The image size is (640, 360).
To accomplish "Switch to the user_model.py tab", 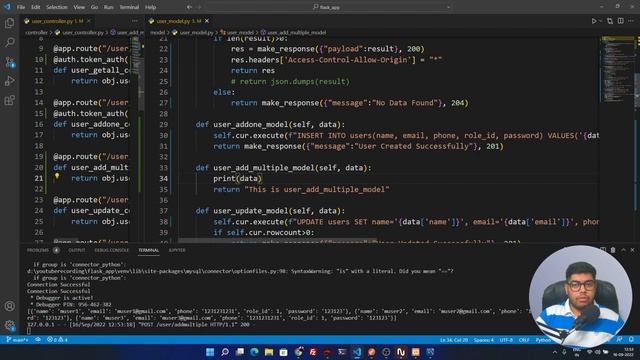I will tap(179, 21).
